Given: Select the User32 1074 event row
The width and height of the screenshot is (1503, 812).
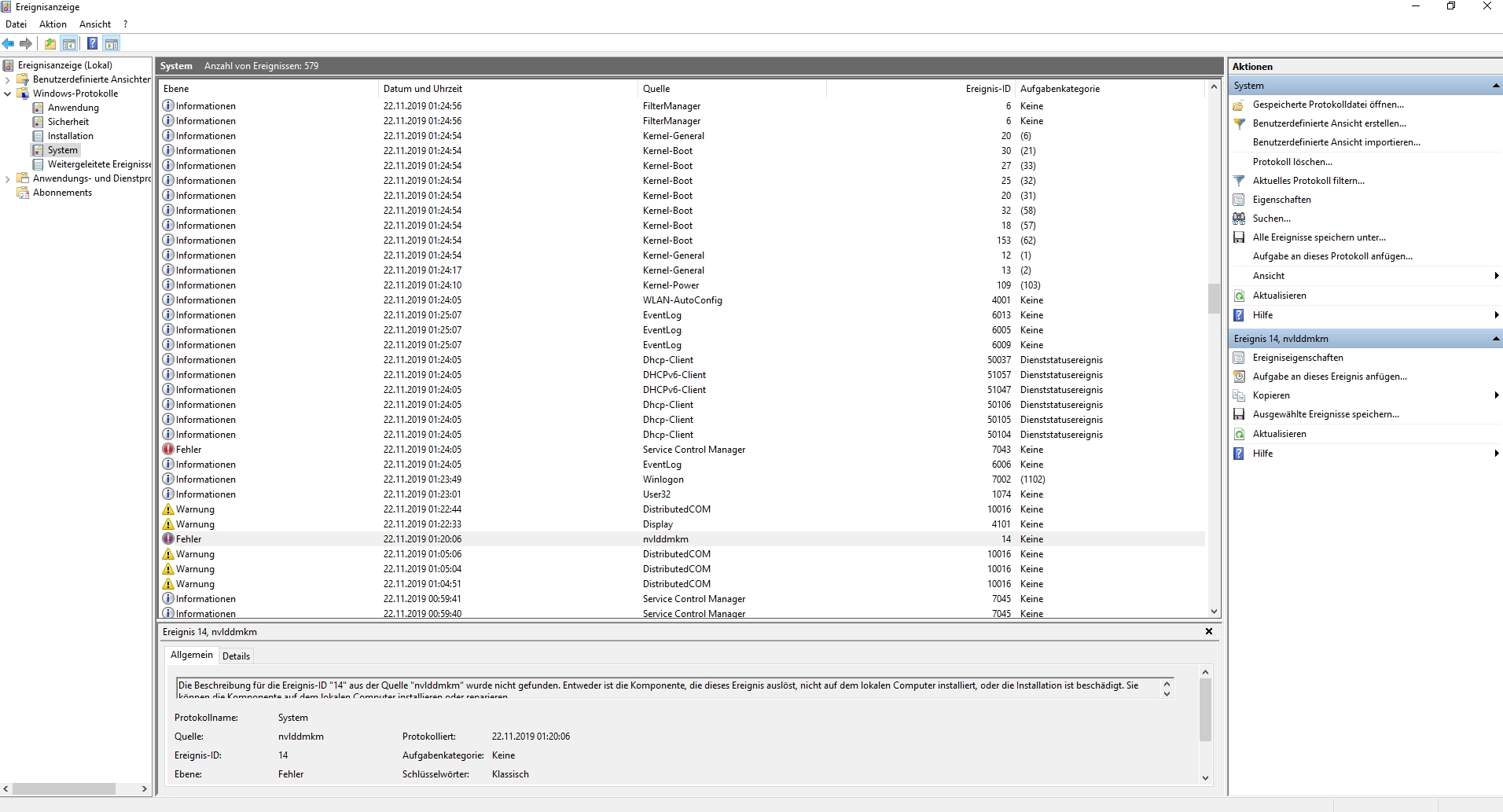Looking at the screenshot, I should 682,494.
